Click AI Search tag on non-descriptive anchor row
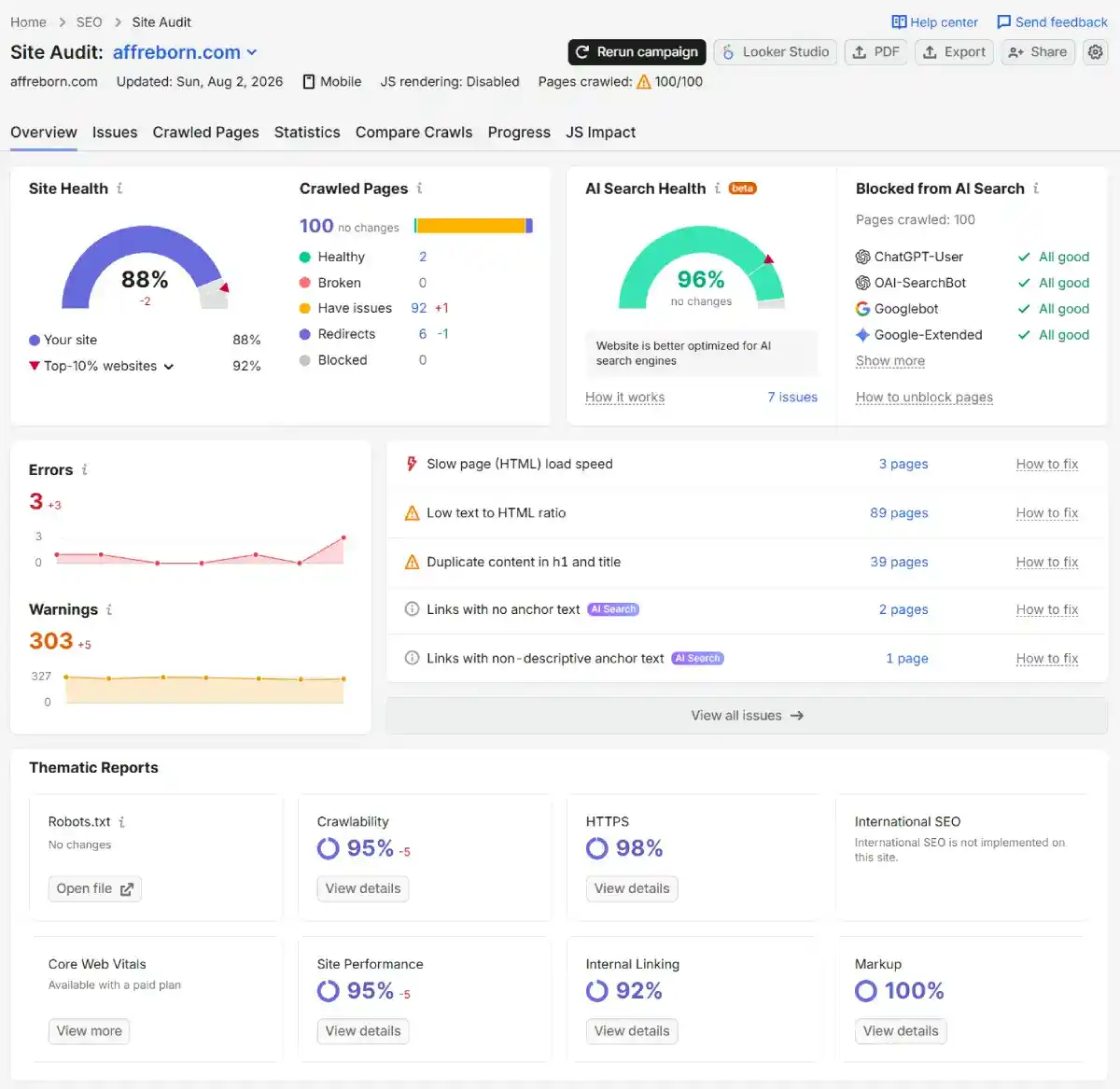The height and width of the screenshot is (1089, 1120). point(698,658)
